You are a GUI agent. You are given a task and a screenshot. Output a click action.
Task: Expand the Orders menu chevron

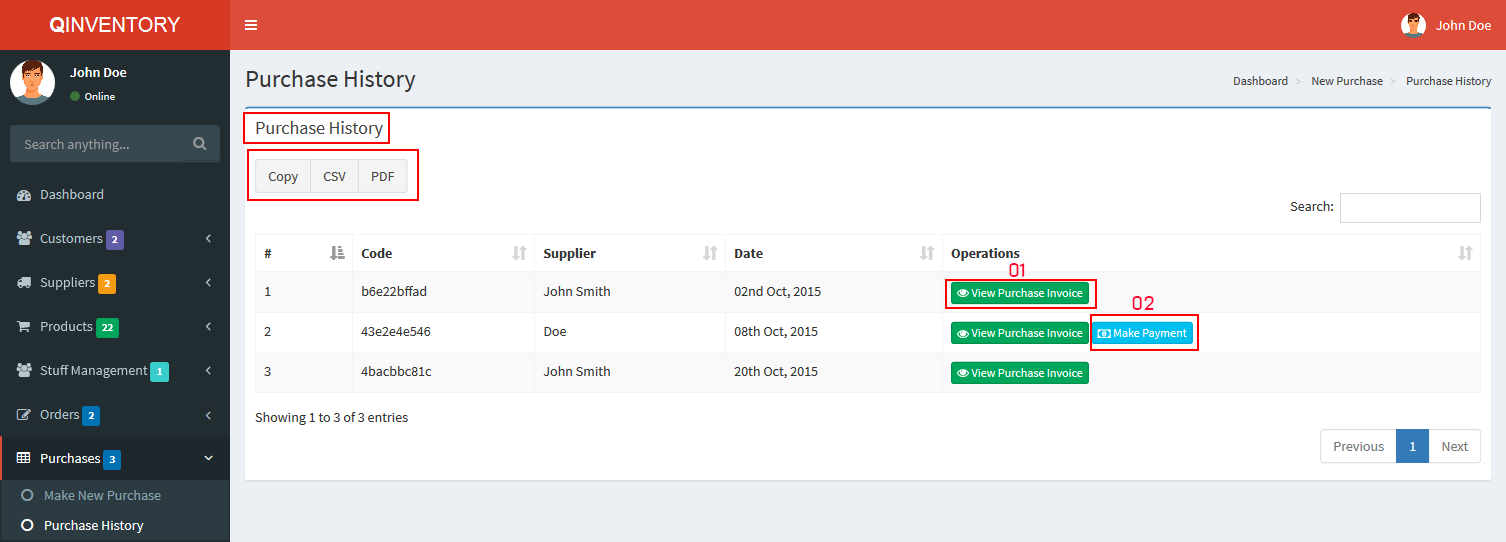pos(208,415)
